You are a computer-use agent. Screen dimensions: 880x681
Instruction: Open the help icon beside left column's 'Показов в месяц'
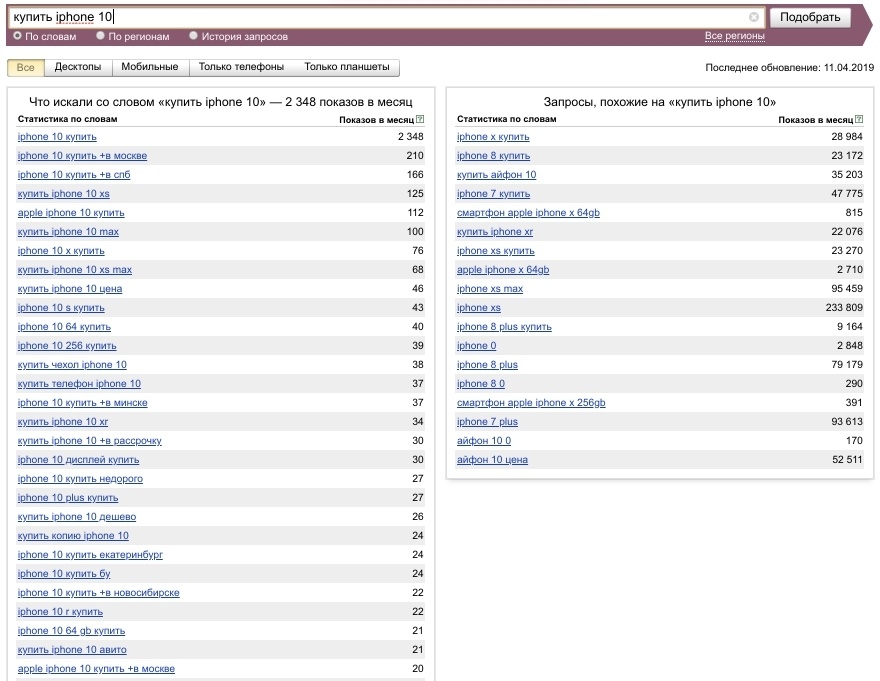tap(420, 120)
